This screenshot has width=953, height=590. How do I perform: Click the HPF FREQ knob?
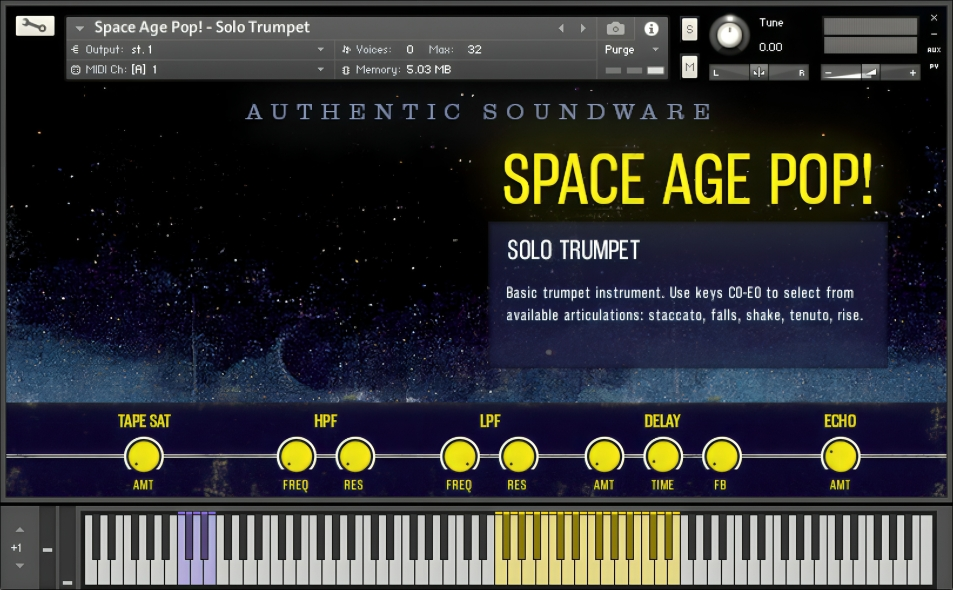(296, 456)
